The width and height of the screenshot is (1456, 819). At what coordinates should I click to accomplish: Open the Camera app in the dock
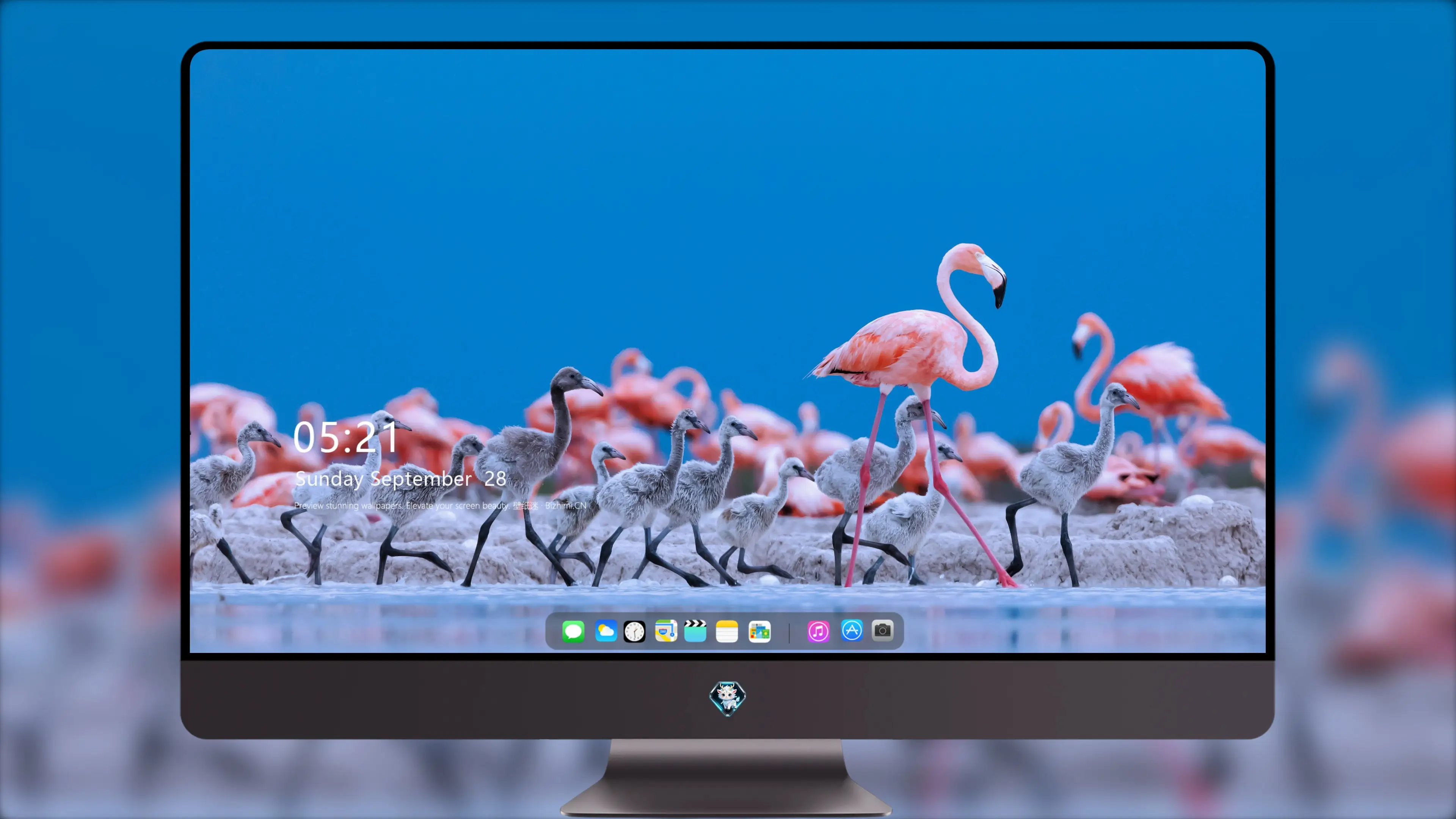(882, 630)
